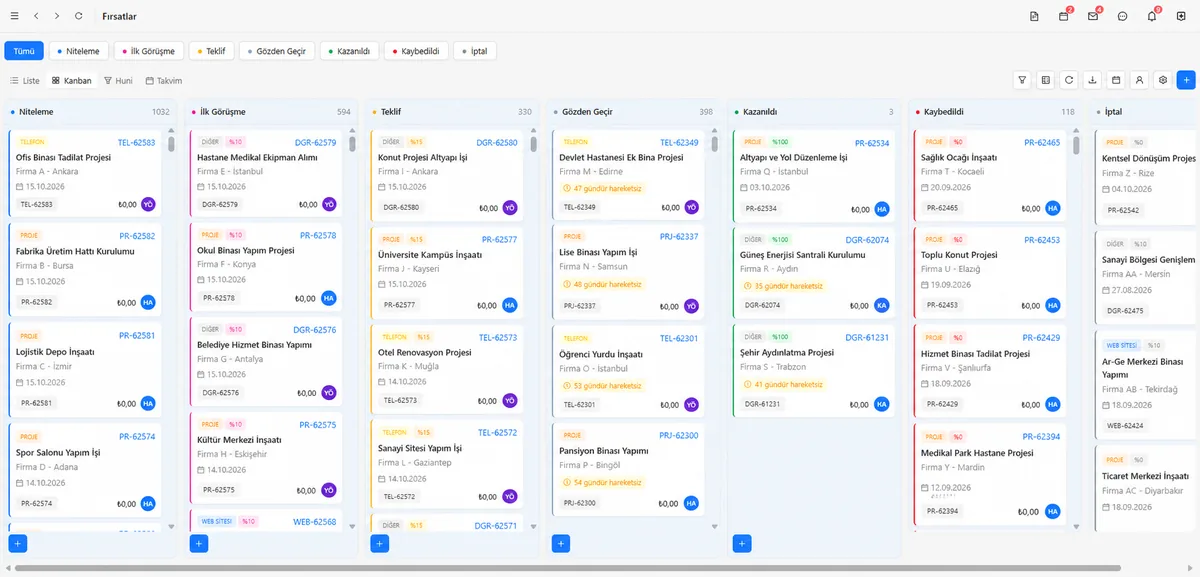Viewport: 1200px width, 577px height.
Task: Switch to the Huni view
Action: coord(118,80)
